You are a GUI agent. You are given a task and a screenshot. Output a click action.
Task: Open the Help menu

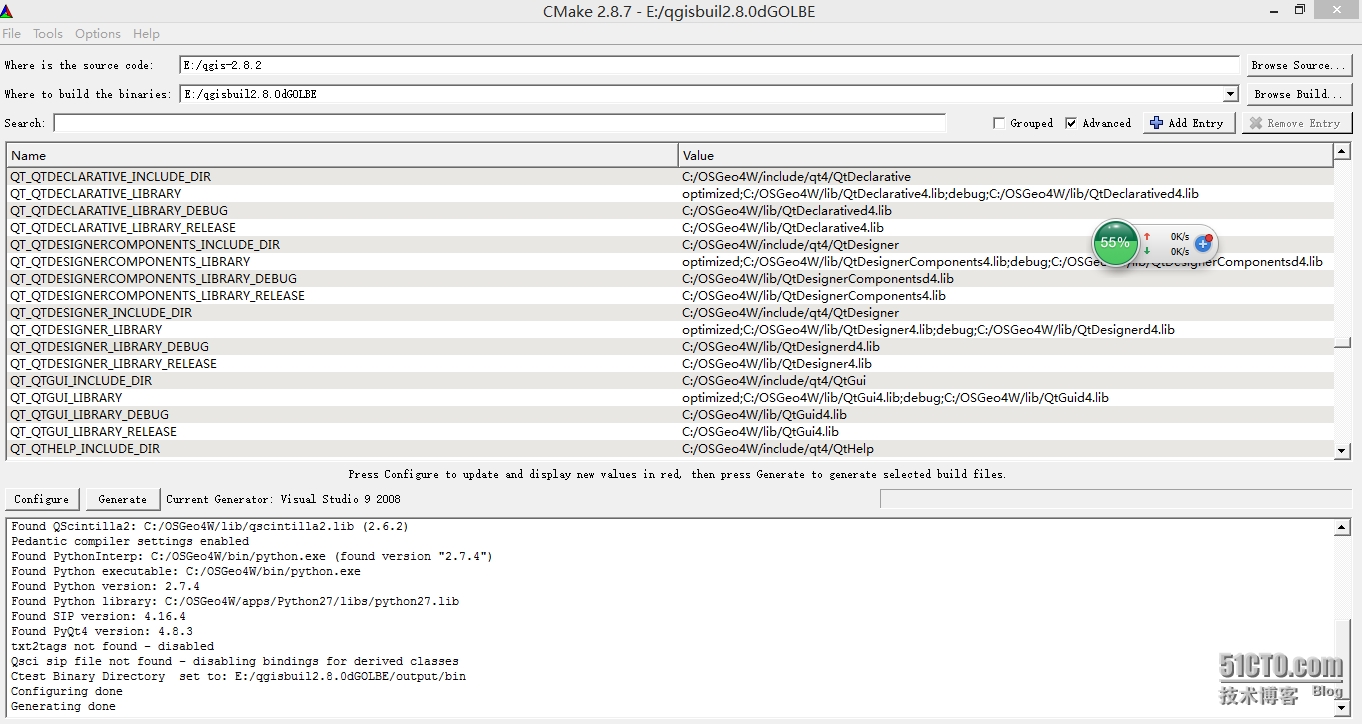[146, 33]
